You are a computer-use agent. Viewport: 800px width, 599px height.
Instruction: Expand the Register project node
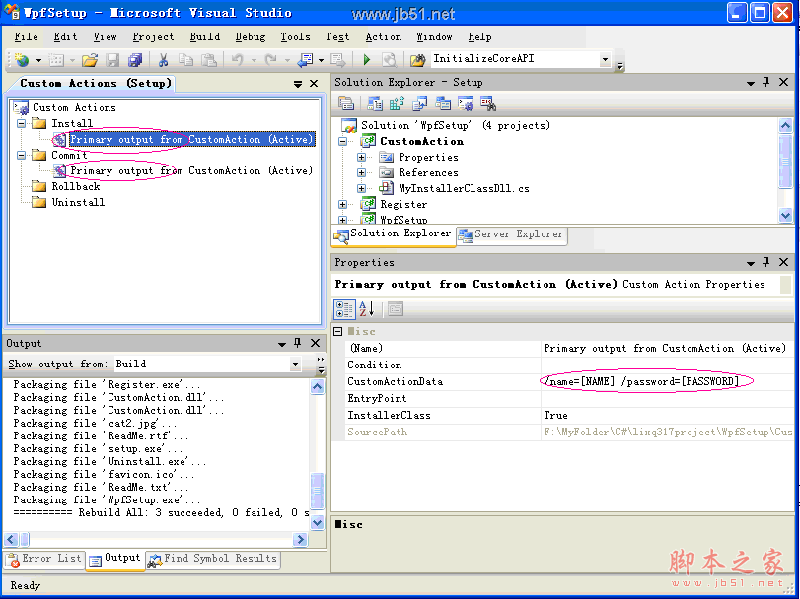coord(343,204)
